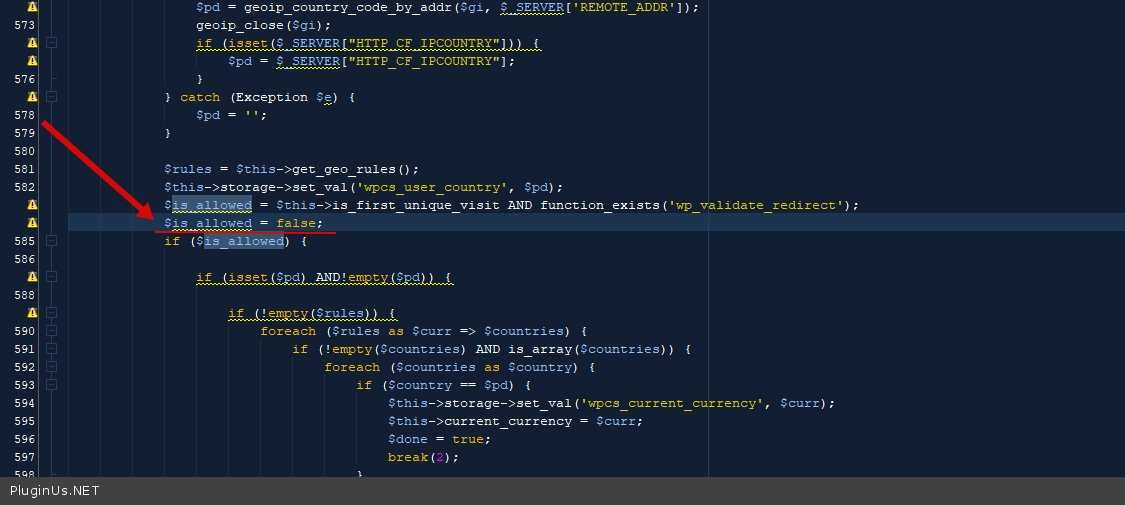1125x505 pixels.
Task: Fold the isset HTTP_CF_IPCOUNTRY if block
Action: point(52,43)
